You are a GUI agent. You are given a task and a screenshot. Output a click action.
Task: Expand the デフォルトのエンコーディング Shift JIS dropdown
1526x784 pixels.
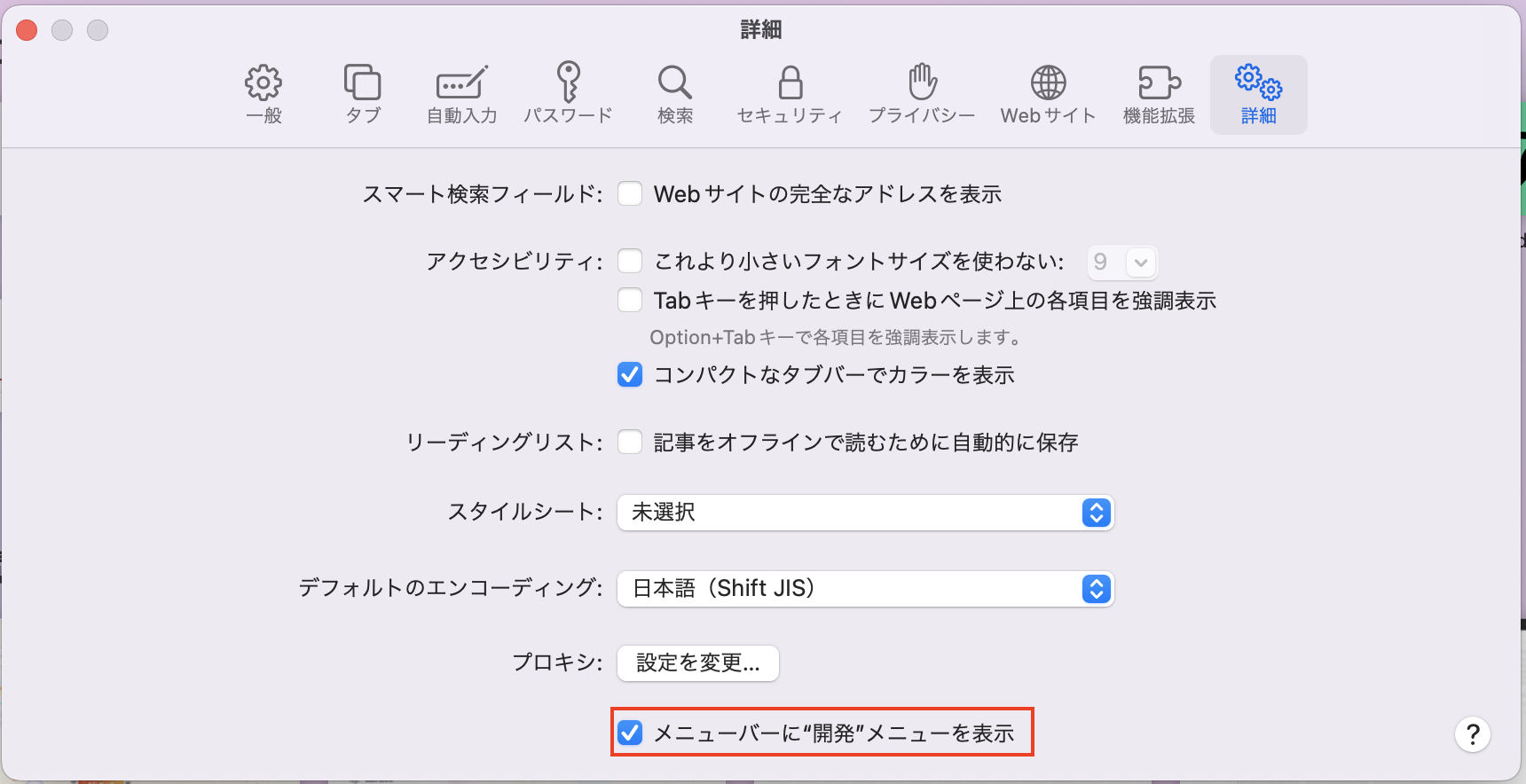click(x=865, y=589)
